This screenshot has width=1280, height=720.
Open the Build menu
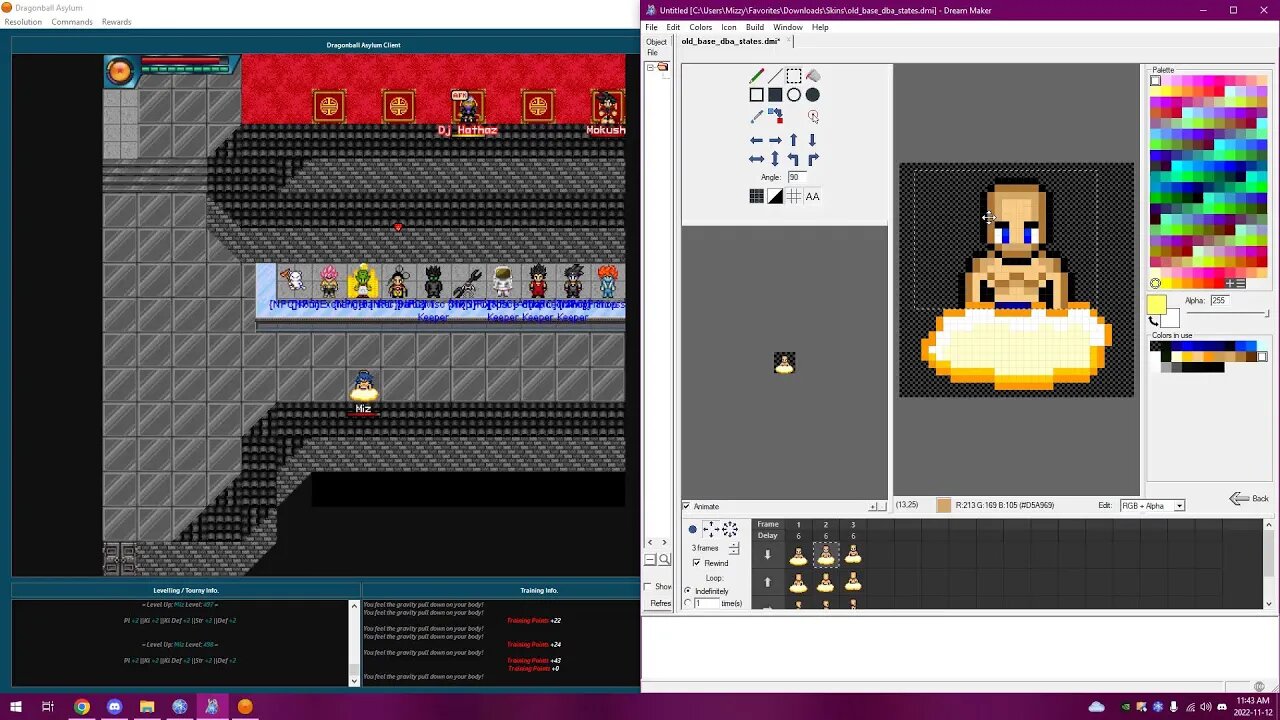755,27
